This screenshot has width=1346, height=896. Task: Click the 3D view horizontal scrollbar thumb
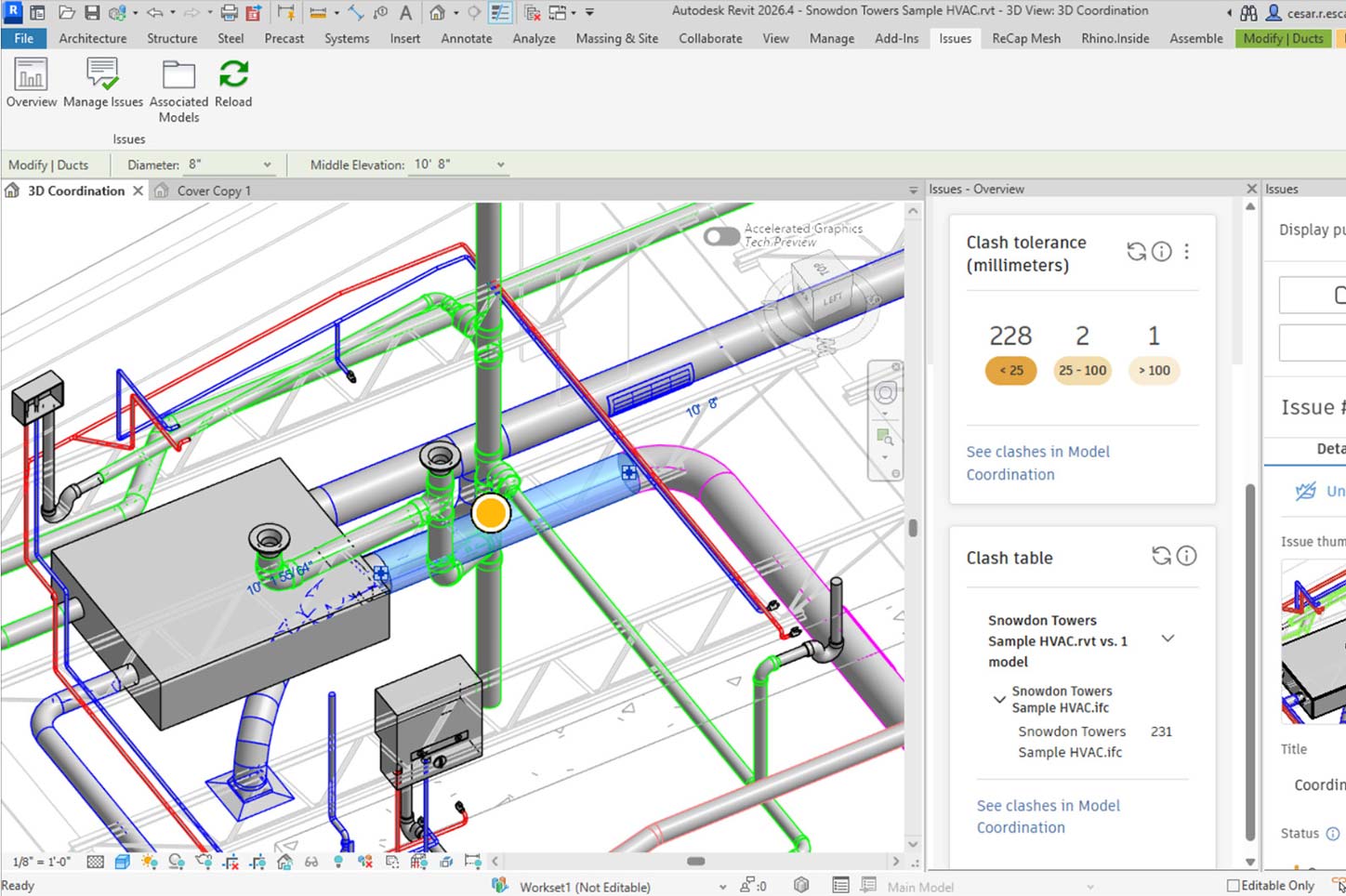point(695,862)
